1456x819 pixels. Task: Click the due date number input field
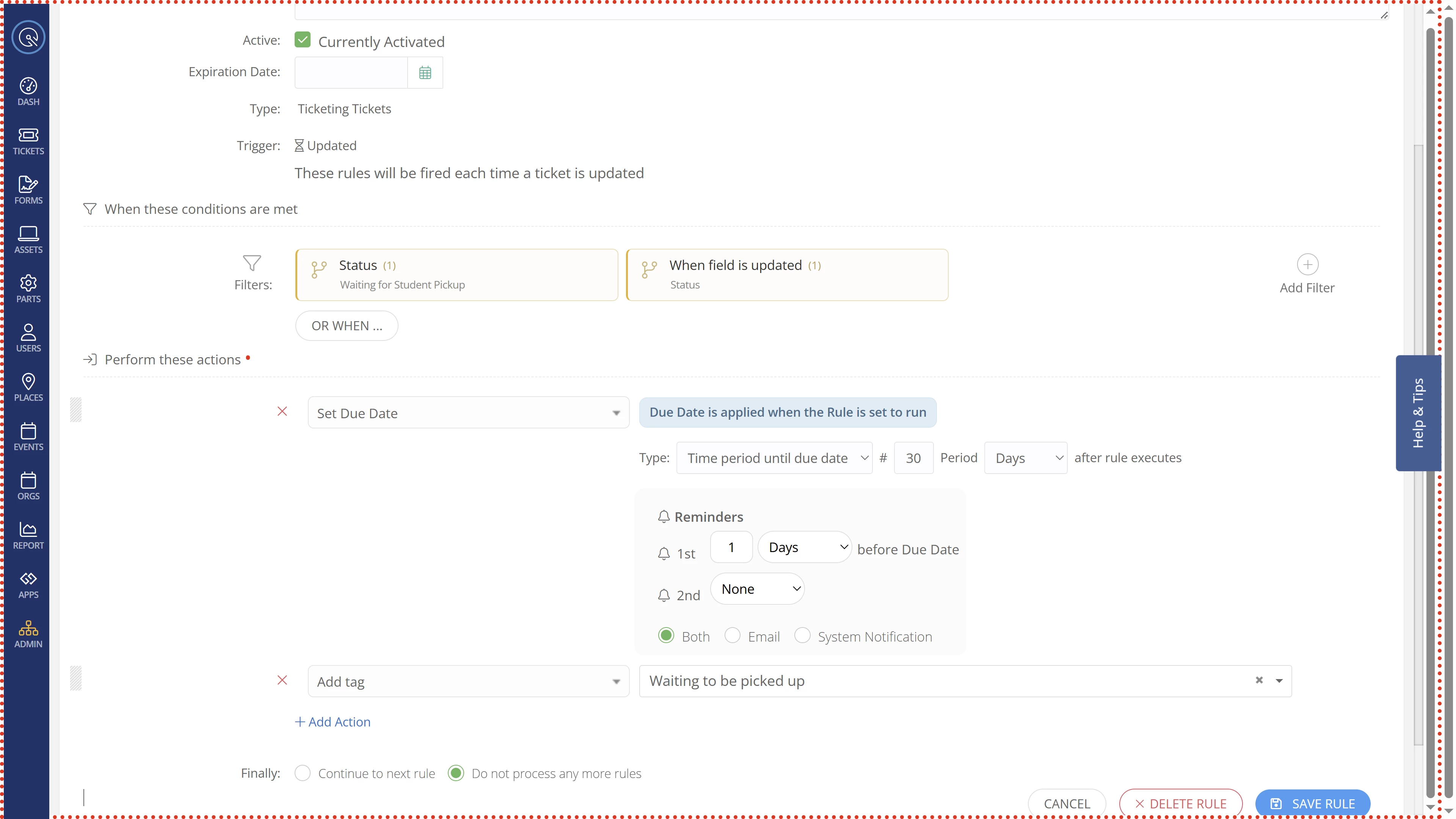point(913,458)
